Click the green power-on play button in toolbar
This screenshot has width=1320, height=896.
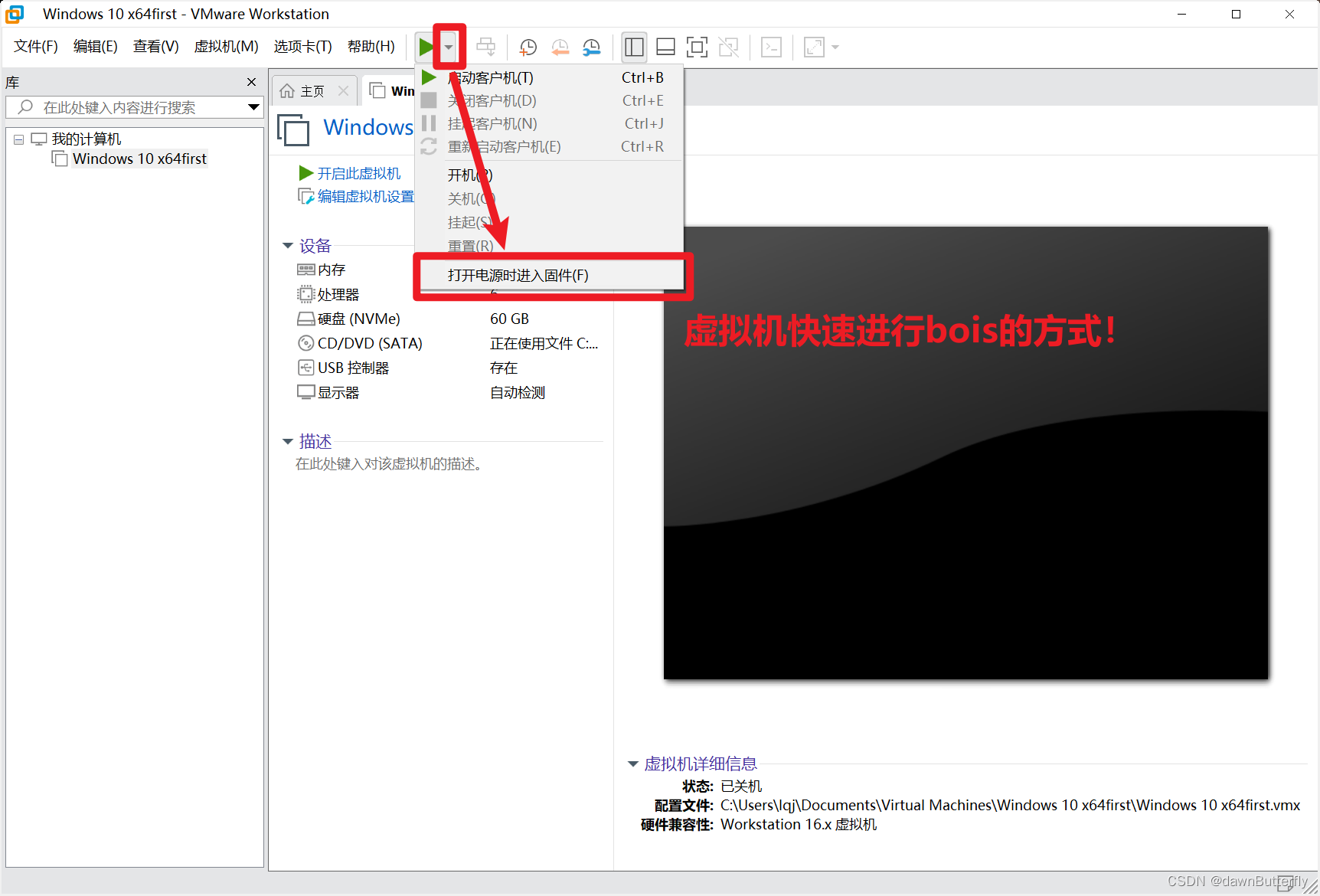click(x=426, y=47)
